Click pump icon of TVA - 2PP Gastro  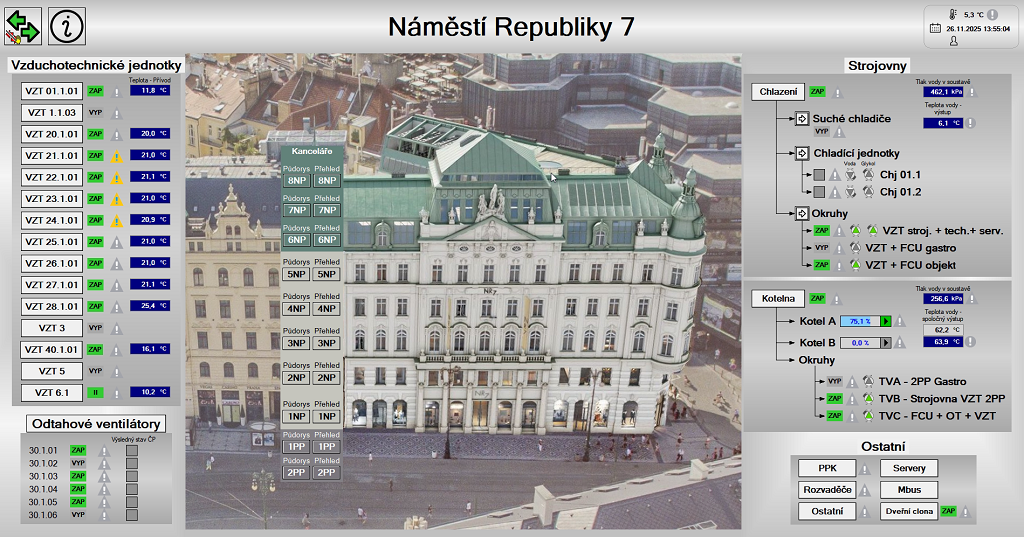868,381
